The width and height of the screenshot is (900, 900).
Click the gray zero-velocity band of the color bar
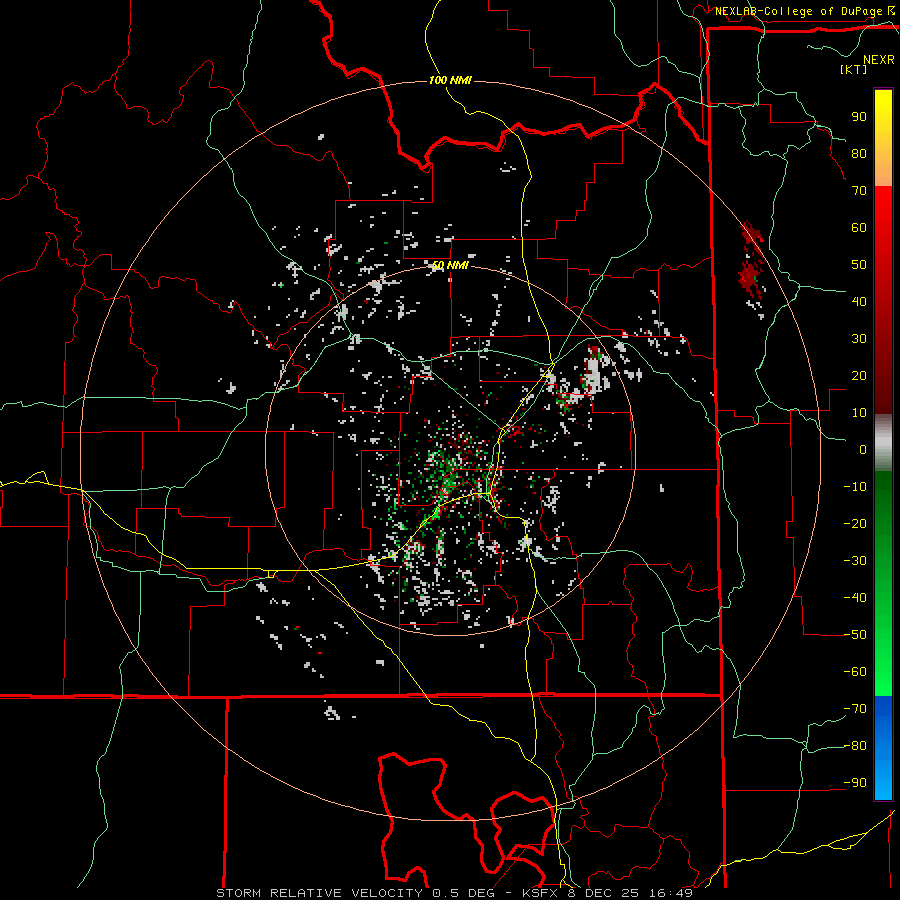click(883, 443)
